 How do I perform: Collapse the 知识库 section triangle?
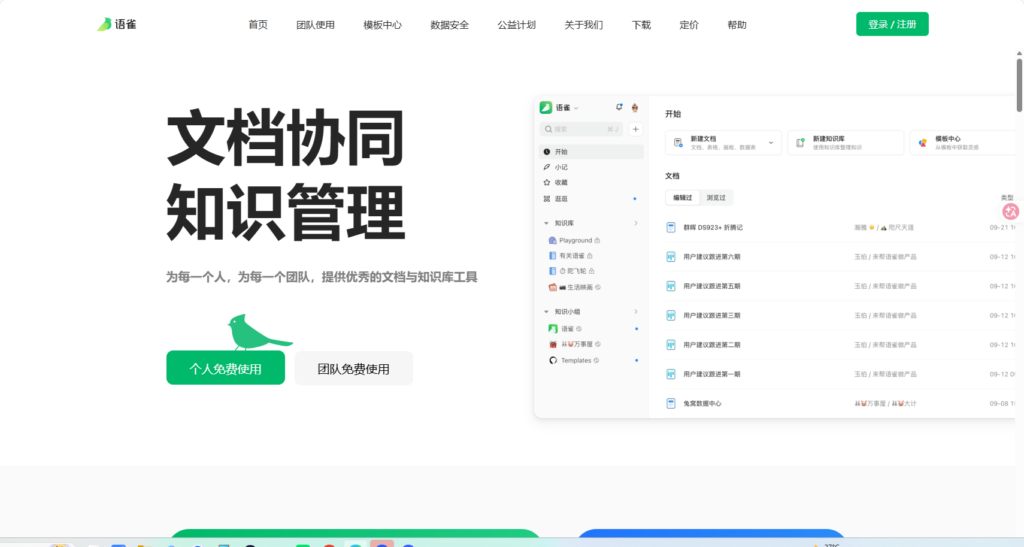(x=547, y=223)
